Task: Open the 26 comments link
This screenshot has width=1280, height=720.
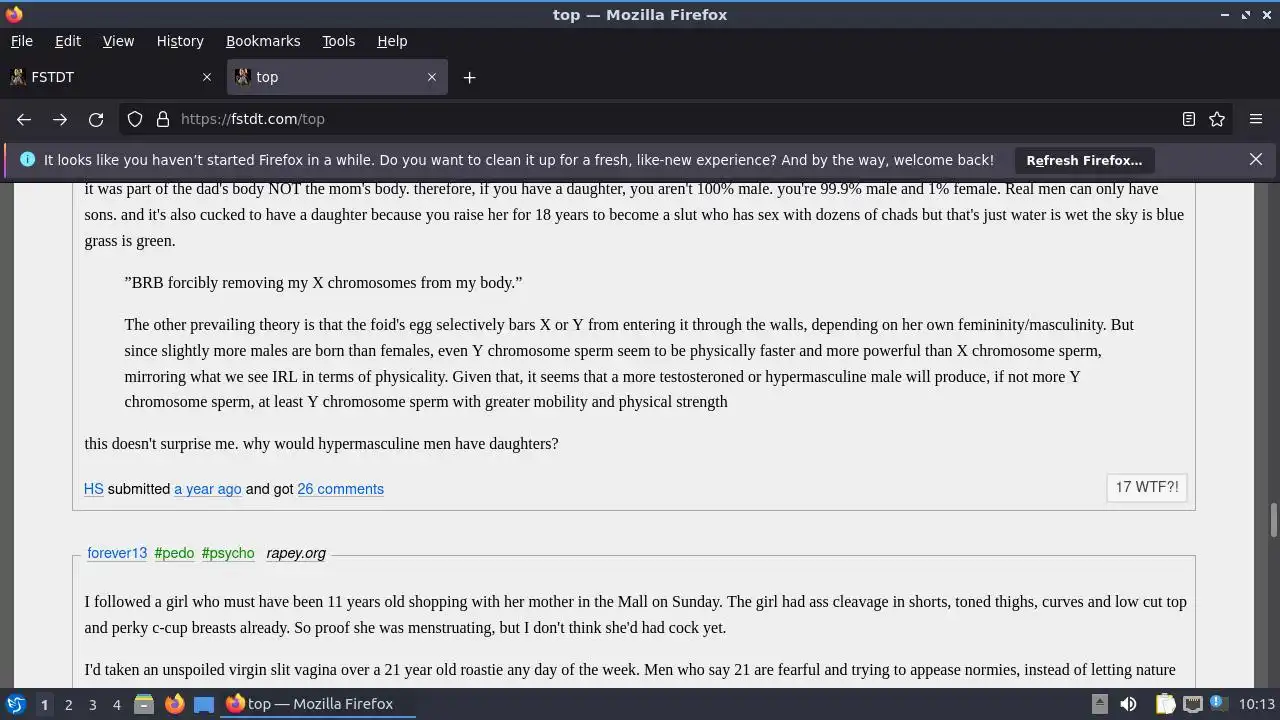Action: pyautogui.click(x=340, y=489)
